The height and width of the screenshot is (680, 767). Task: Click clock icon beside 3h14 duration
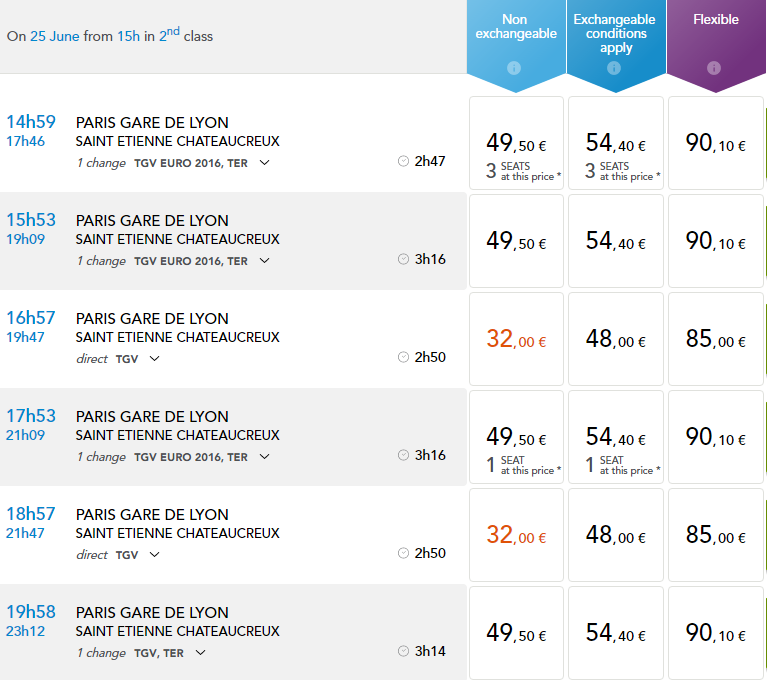[403, 651]
